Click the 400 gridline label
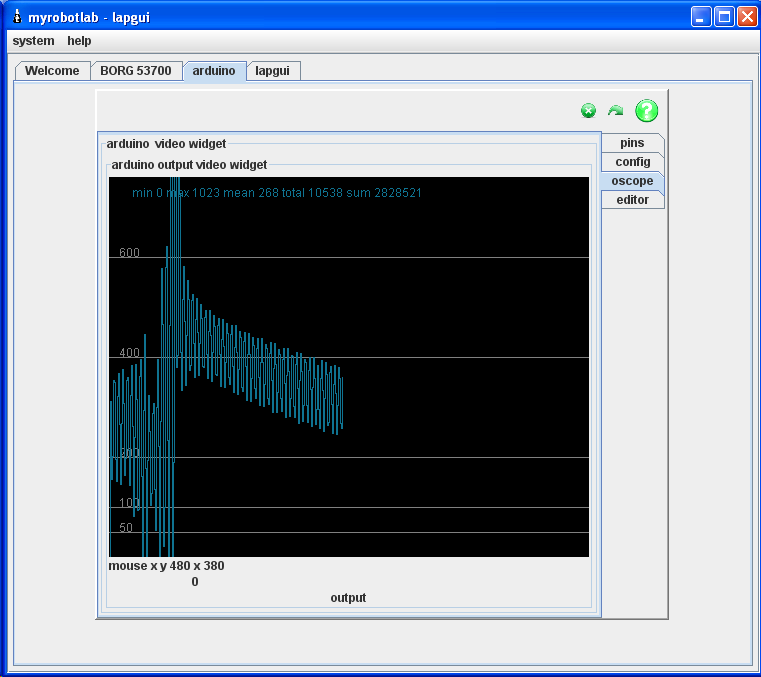The image size is (761, 677). [x=129, y=352]
